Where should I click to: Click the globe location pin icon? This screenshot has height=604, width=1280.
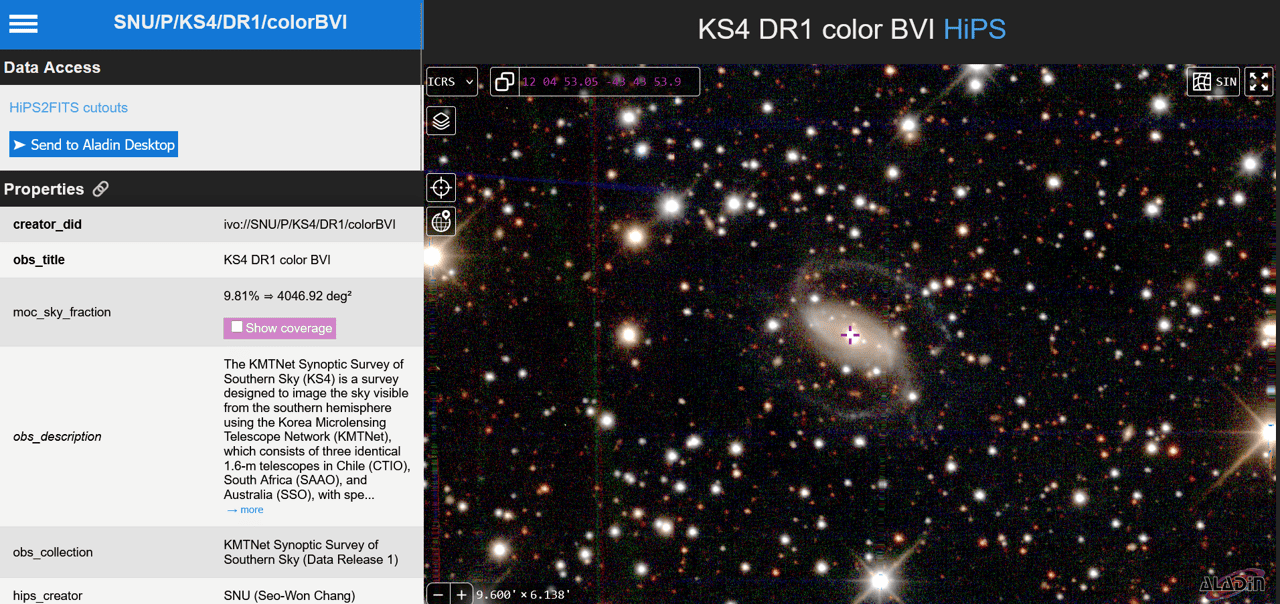coord(441,221)
